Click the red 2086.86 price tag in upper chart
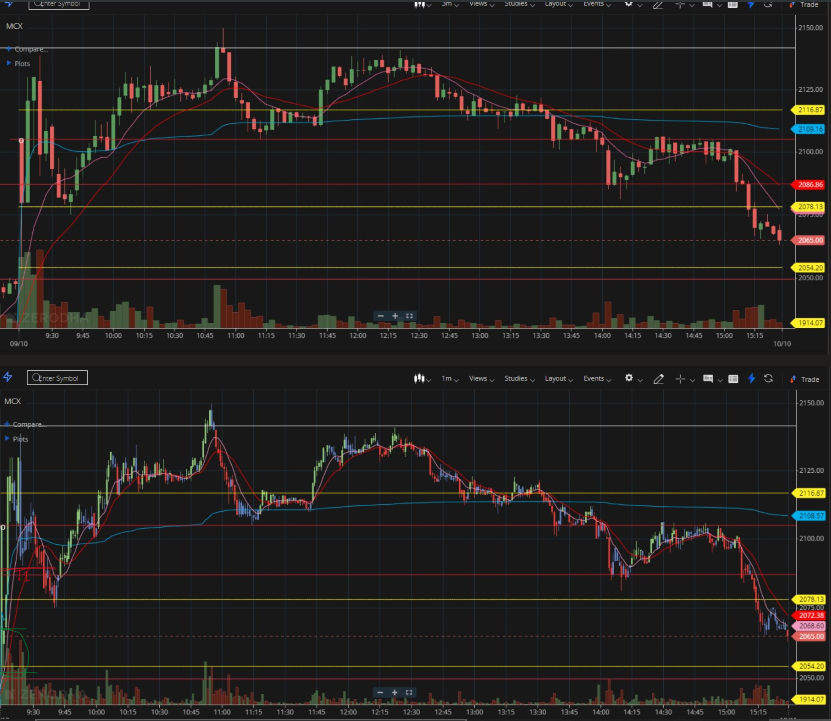 (808, 184)
